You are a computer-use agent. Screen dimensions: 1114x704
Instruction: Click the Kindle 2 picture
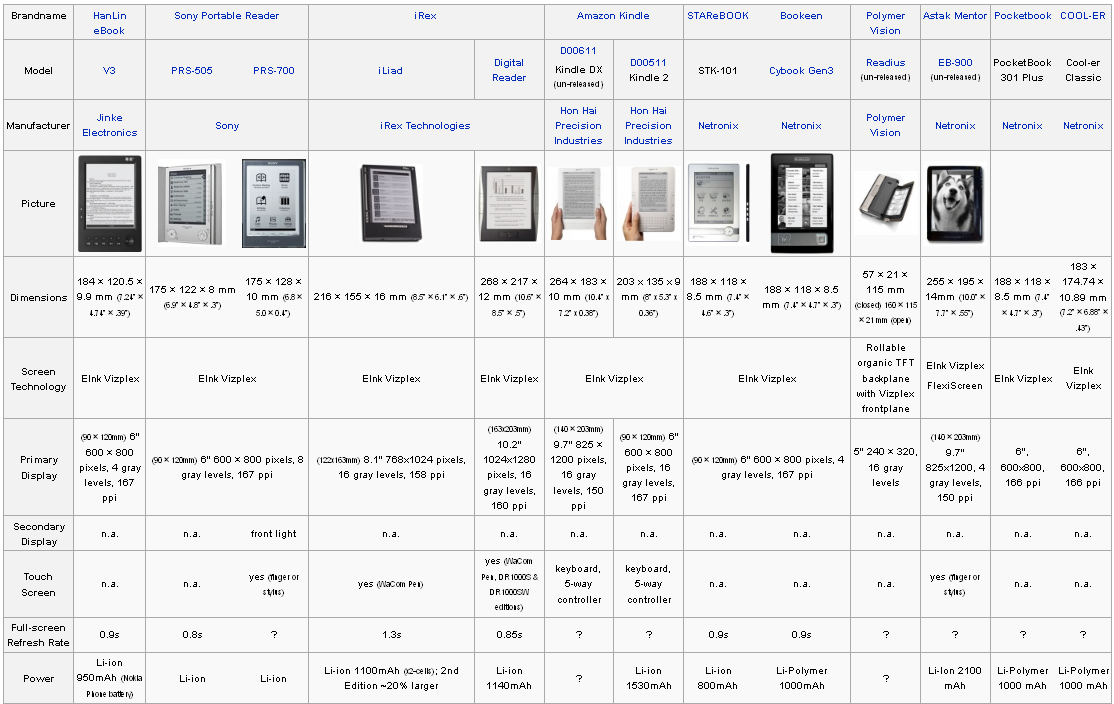648,204
